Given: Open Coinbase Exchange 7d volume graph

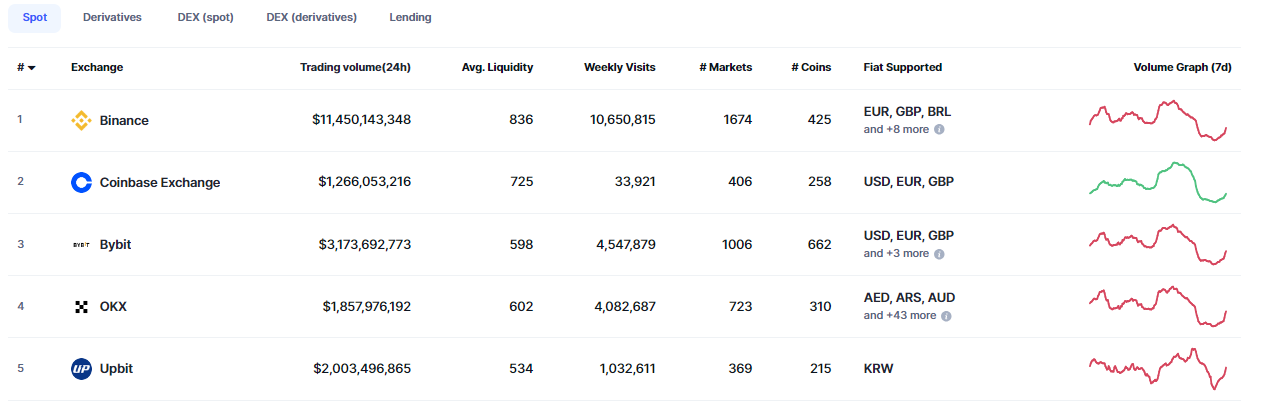Looking at the screenshot, I should click(x=1158, y=183).
